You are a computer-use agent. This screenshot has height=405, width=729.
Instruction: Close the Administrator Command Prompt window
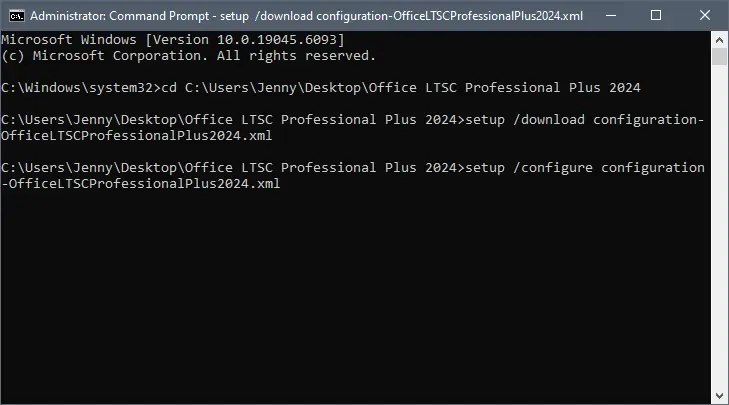pyautogui.click(x=705, y=15)
